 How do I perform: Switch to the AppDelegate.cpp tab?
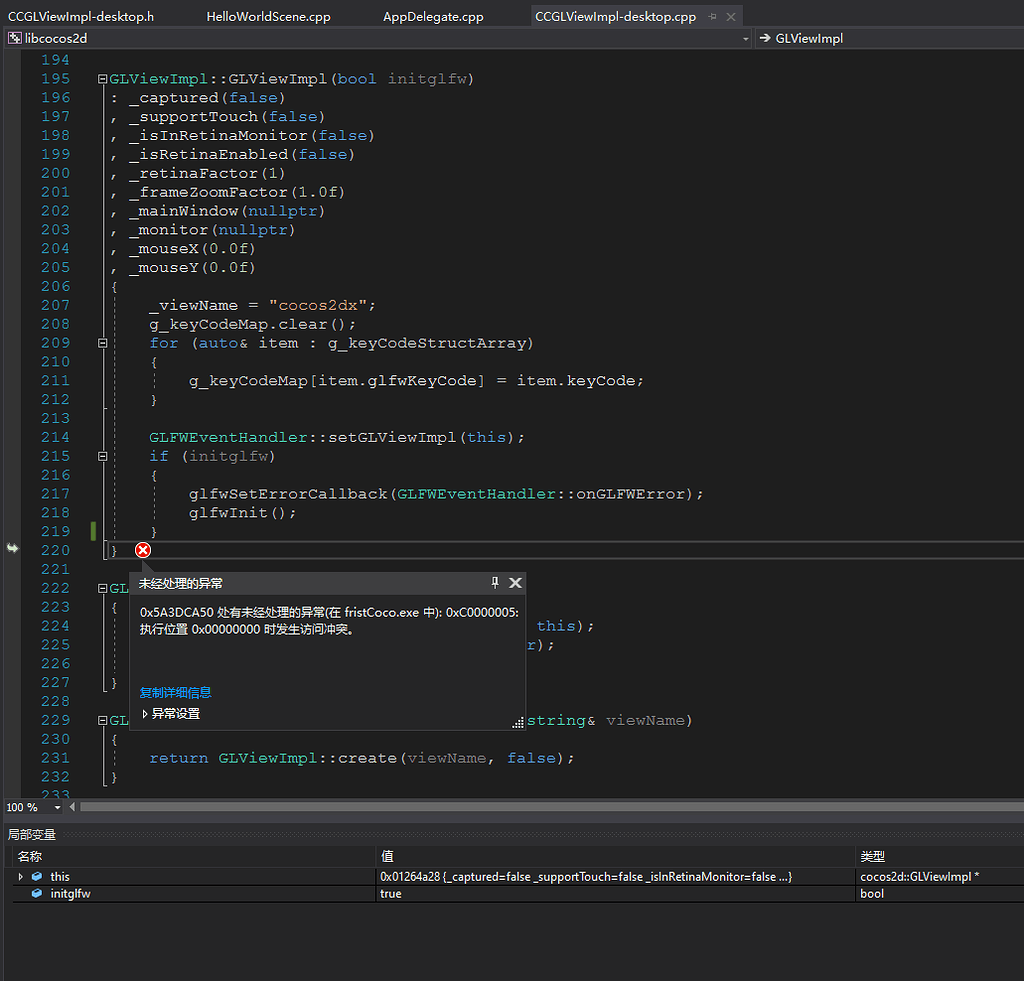(x=432, y=16)
